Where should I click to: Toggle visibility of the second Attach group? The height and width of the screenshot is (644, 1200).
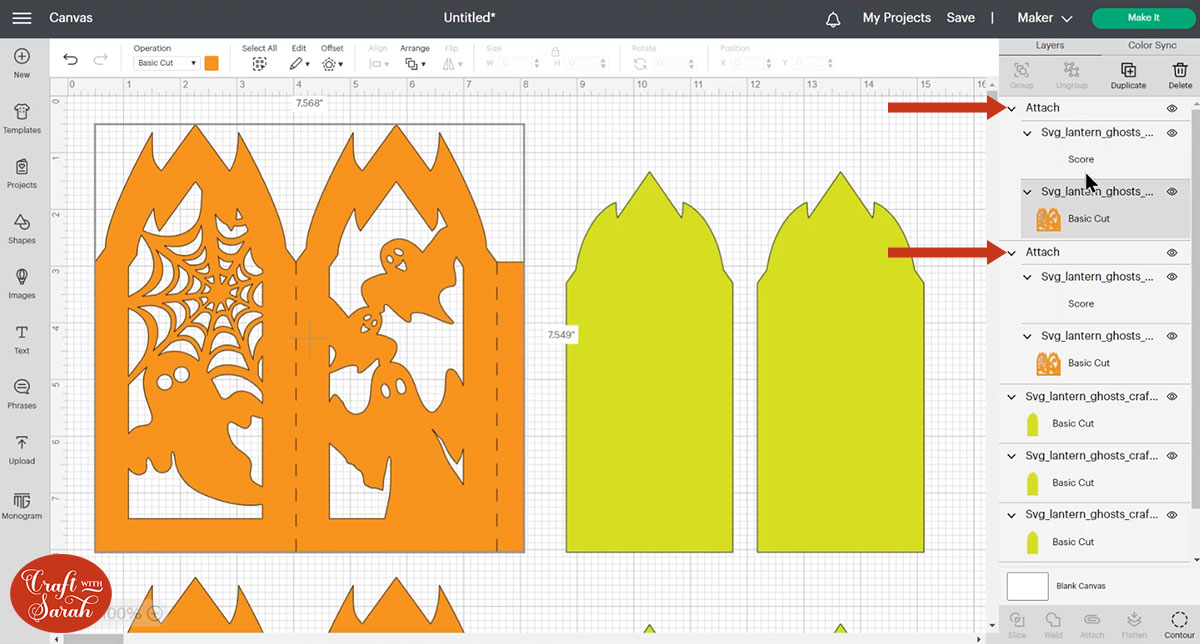click(x=1172, y=253)
